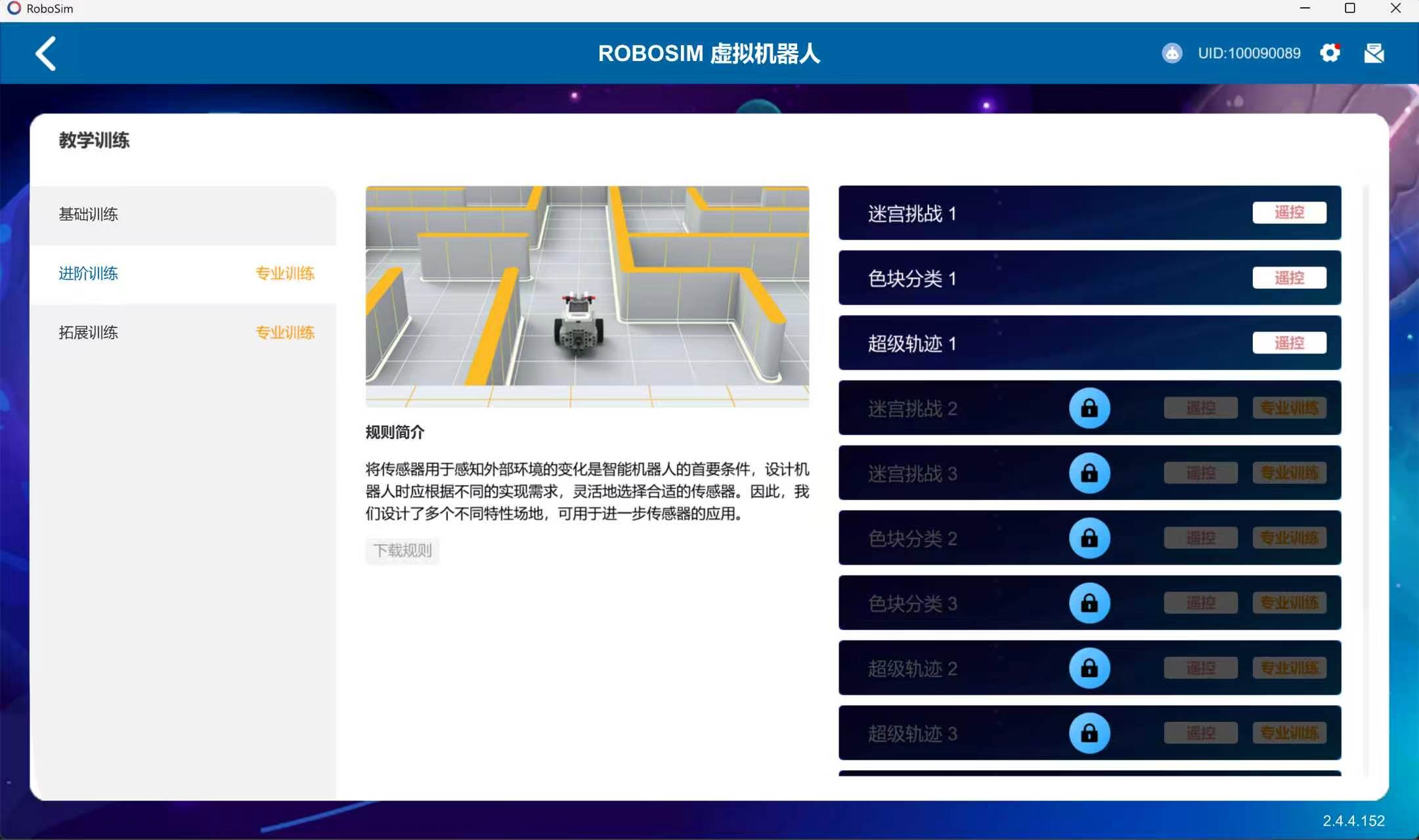Click 遥控 button for 超级轨迹 2
1419x840 pixels.
pyautogui.click(x=1201, y=668)
